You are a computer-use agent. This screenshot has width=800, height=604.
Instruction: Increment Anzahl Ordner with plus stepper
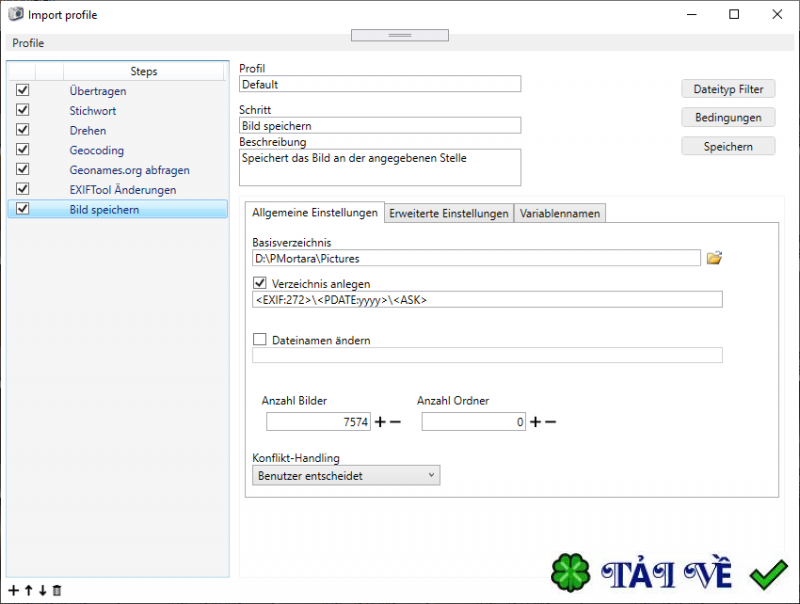[x=535, y=421]
